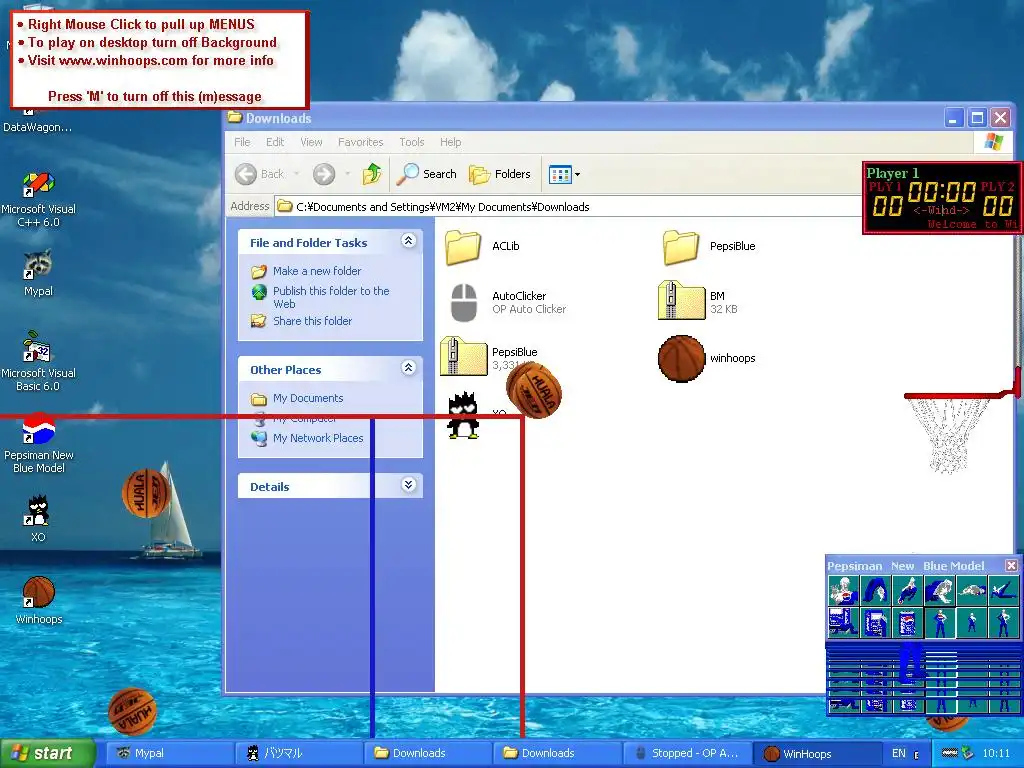Go to My Documents from Other Places

click(308, 398)
